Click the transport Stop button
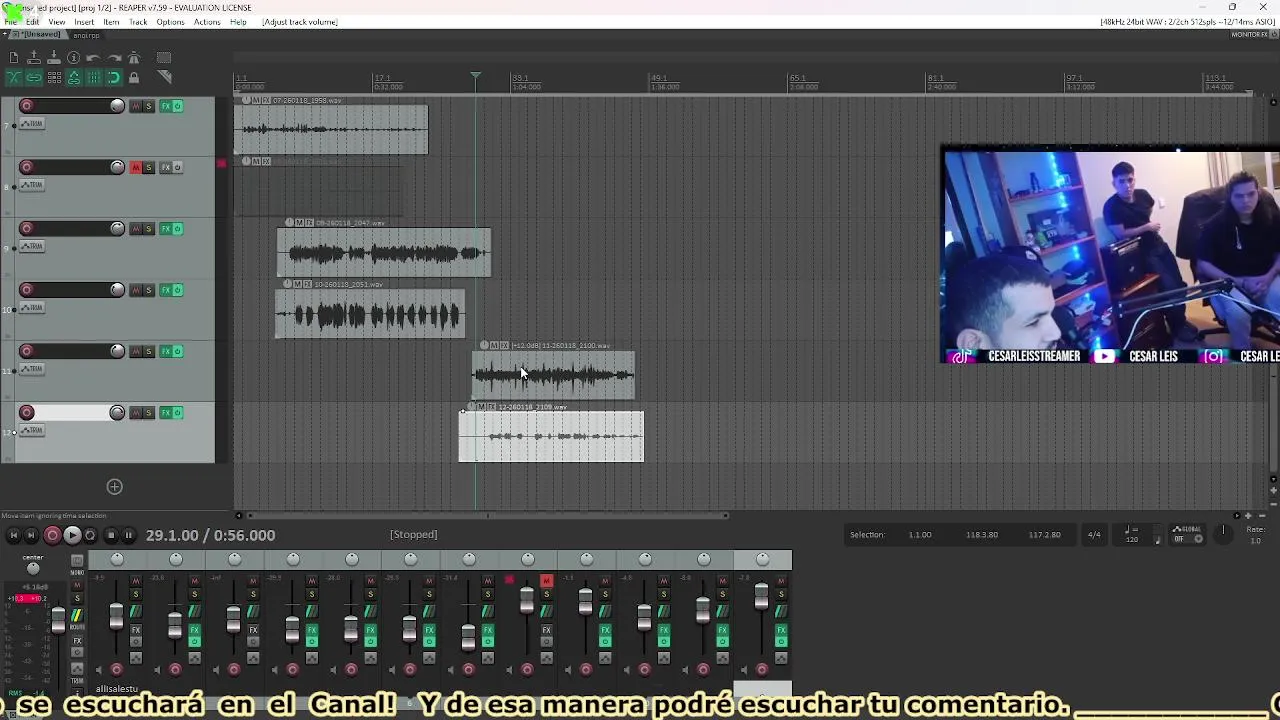1280x720 pixels. point(111,535)
